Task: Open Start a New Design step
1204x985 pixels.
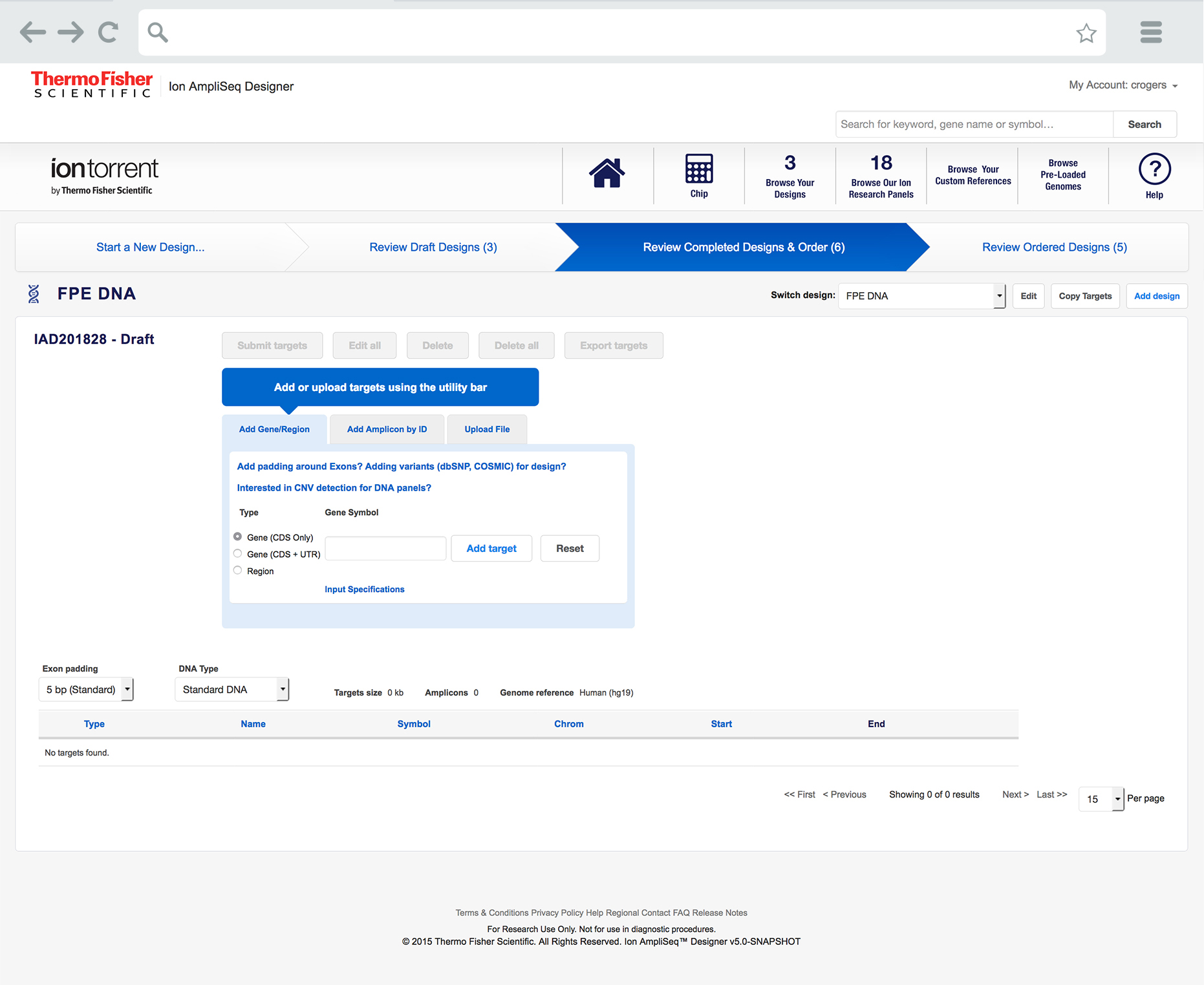Action: coord(151,247)
